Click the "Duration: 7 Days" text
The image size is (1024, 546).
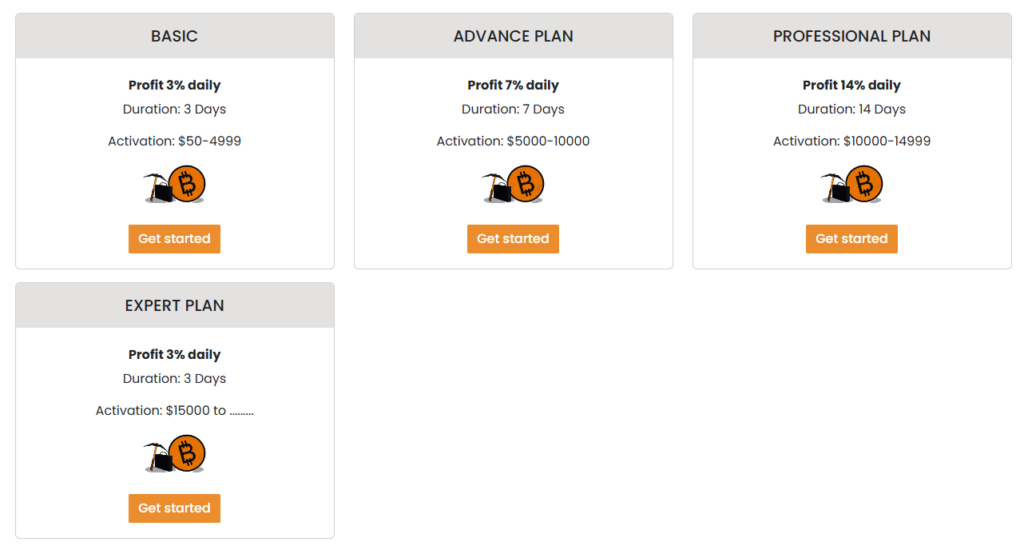pyautogui.click(x=513, y=109)
